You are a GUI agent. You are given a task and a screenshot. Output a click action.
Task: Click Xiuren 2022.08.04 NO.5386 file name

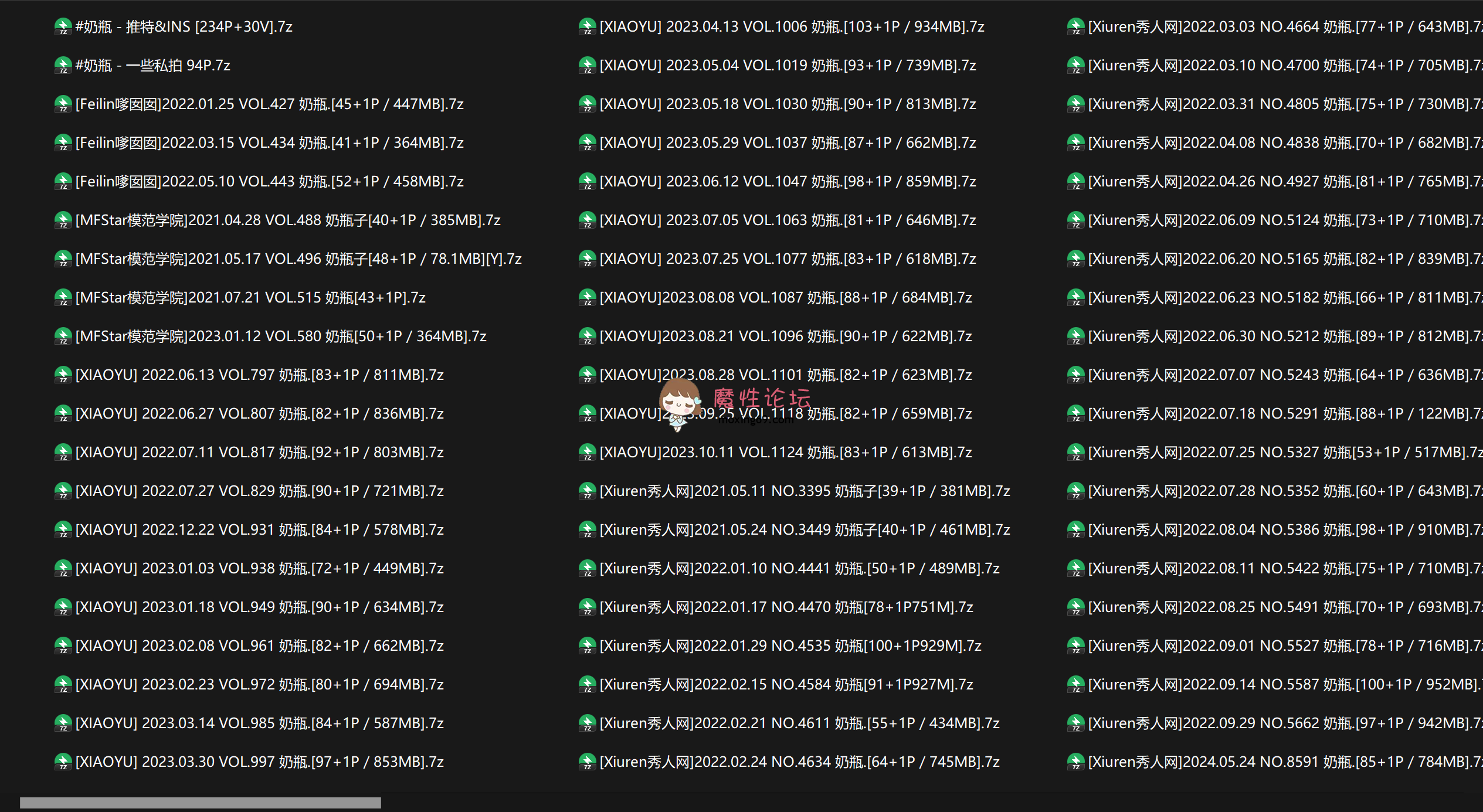tap(1284, 530)
